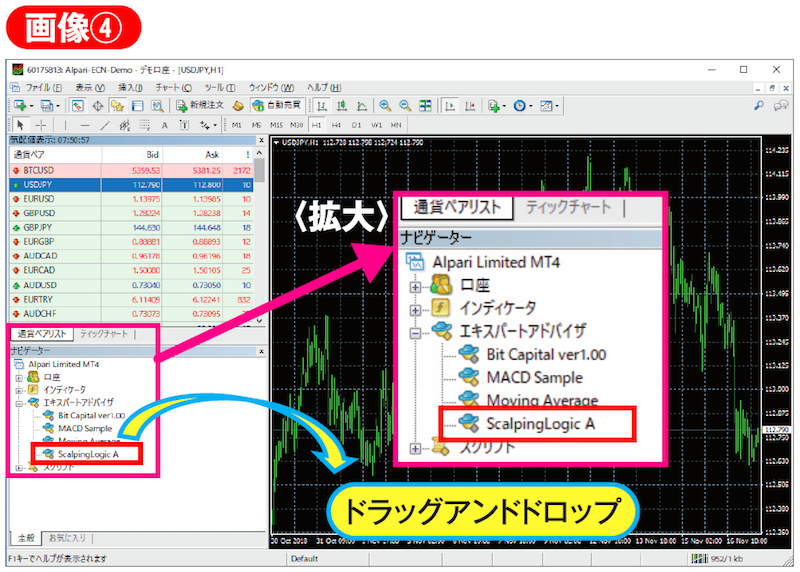Viewport: 800px width, 572px height.
Task: Select the crosshair tool
Action: 41,125
